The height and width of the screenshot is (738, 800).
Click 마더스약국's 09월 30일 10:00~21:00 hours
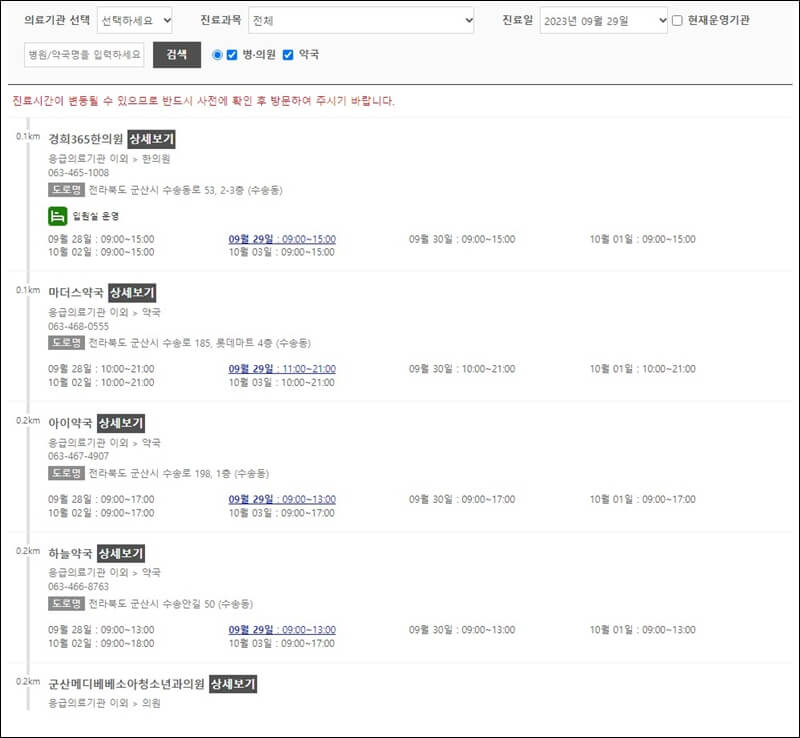pos(462,368)
